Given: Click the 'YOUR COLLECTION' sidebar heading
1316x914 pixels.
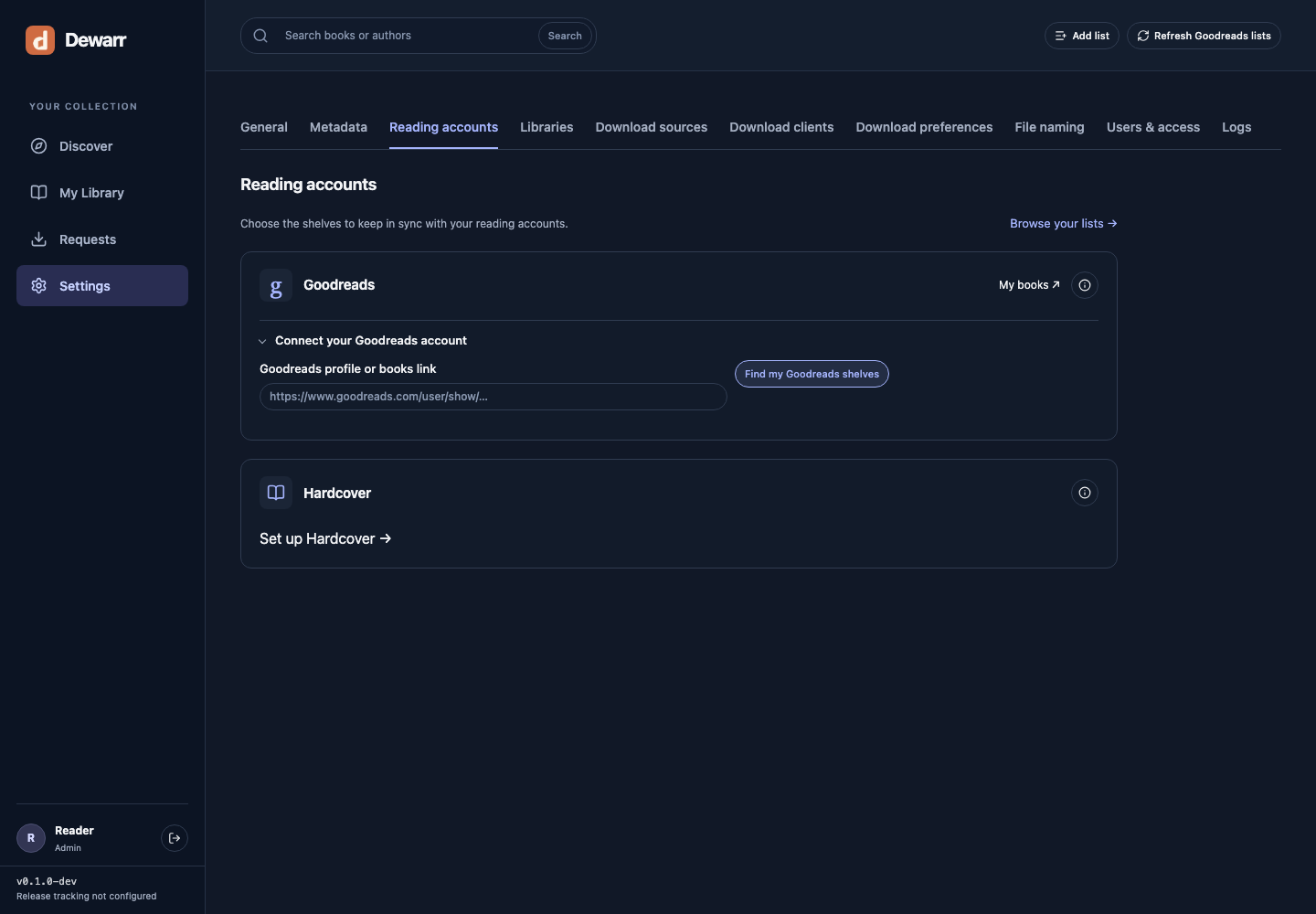Looking at the screenshot, I should point(83,107).
